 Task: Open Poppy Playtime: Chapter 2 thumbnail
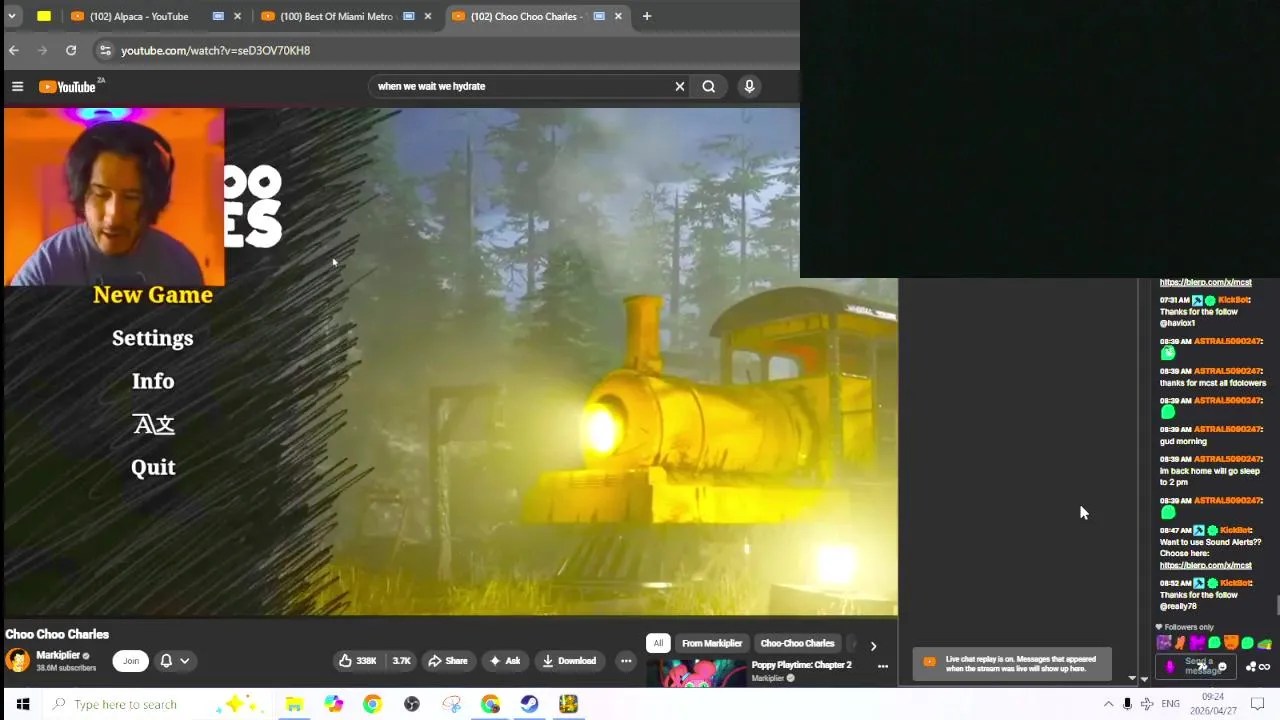696,672
